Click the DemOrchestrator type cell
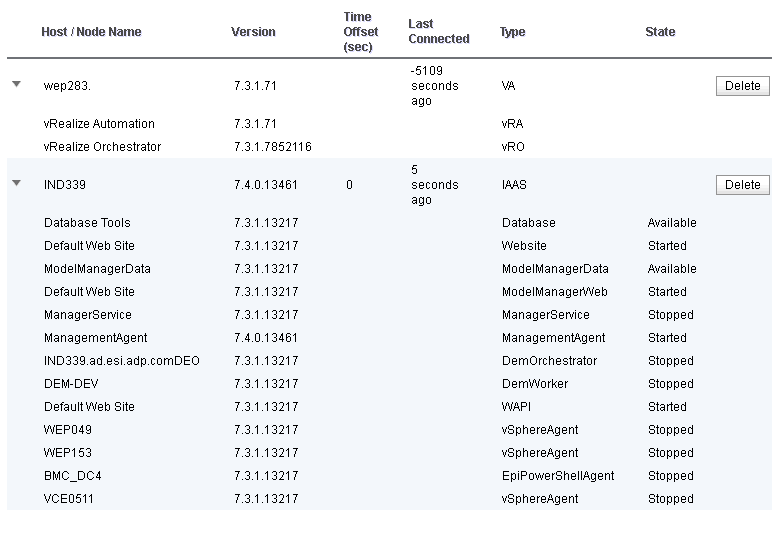The image size is (777, 545). 549,361
